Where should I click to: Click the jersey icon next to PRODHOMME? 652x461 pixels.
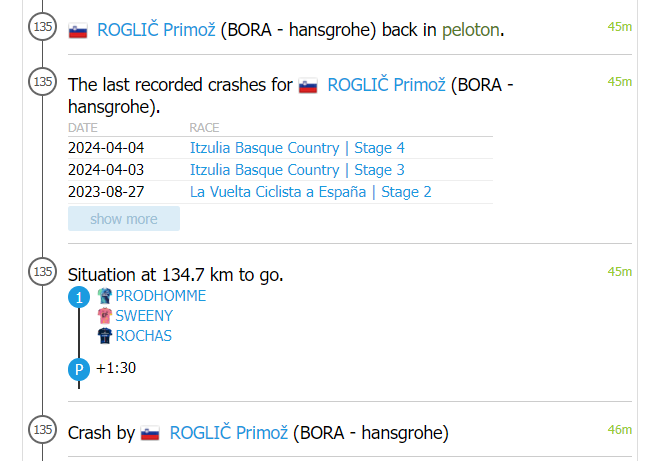pyautogui.click(x=104, y=296)
